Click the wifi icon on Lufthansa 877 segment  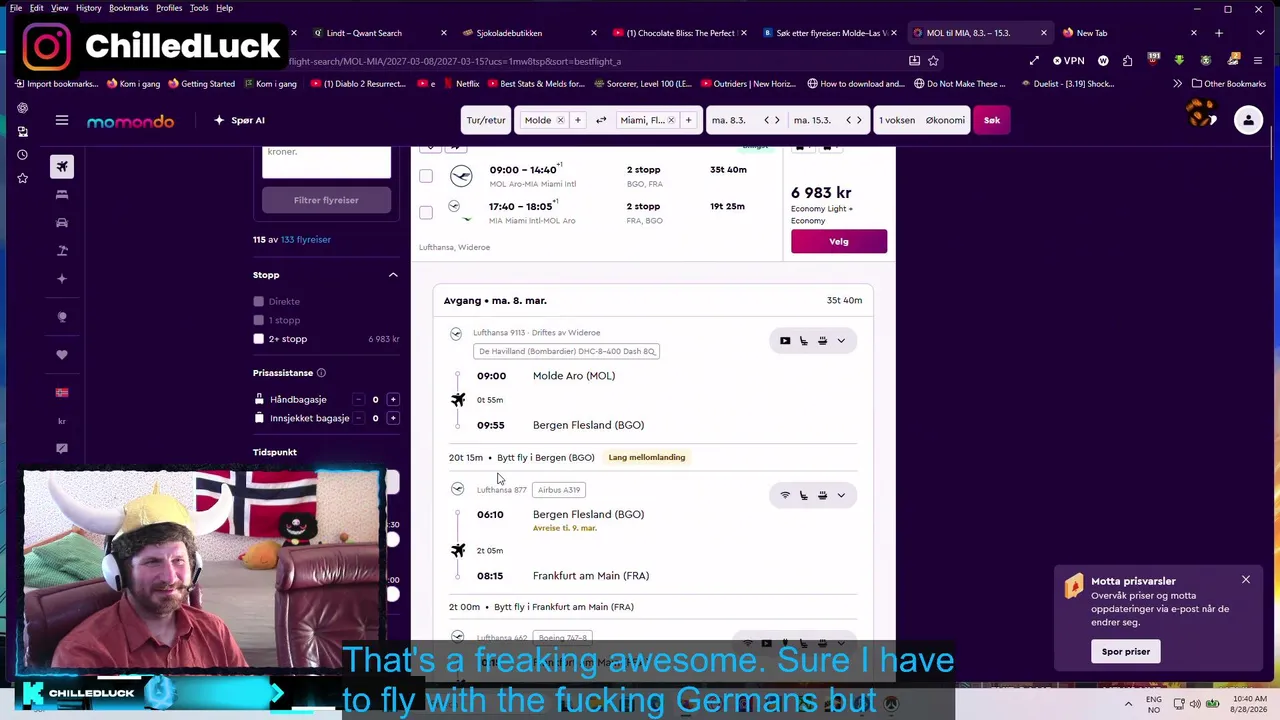point(785,495)
